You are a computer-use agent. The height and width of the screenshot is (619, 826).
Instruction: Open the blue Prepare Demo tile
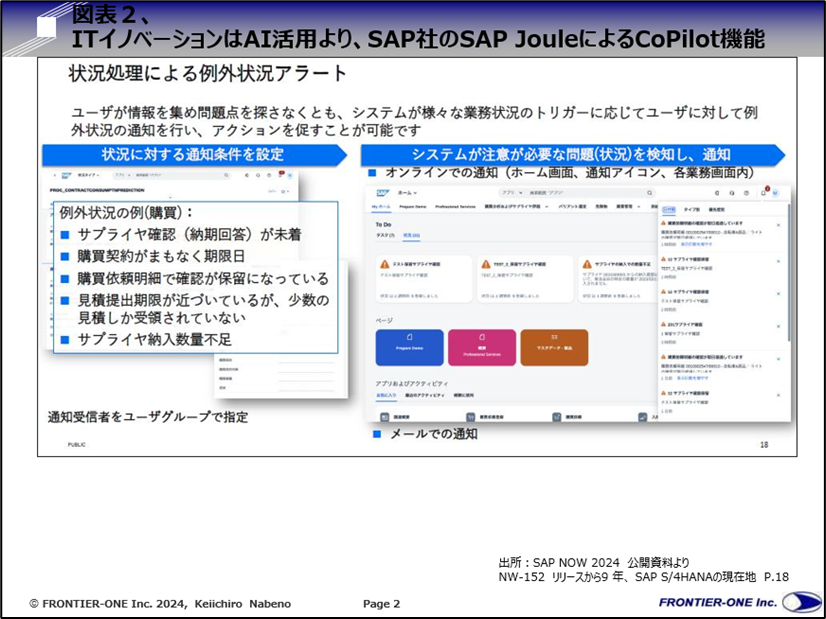point(408,345)
